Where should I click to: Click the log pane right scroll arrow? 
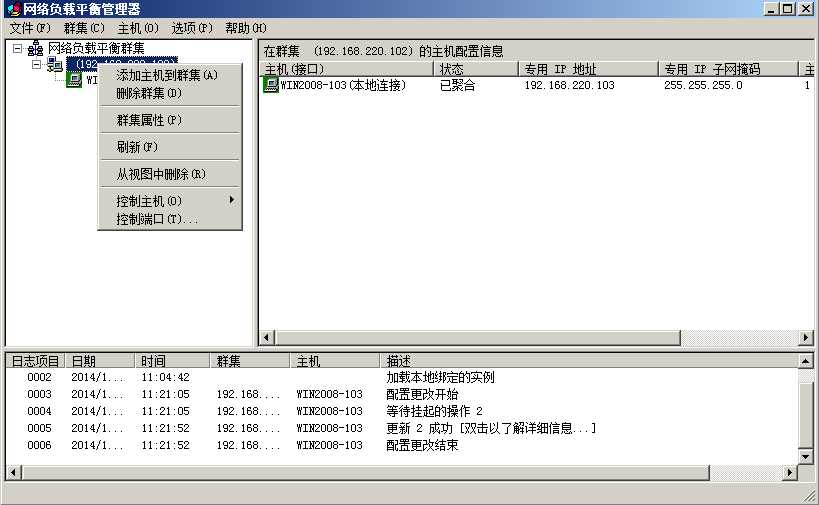click(790, 473)
